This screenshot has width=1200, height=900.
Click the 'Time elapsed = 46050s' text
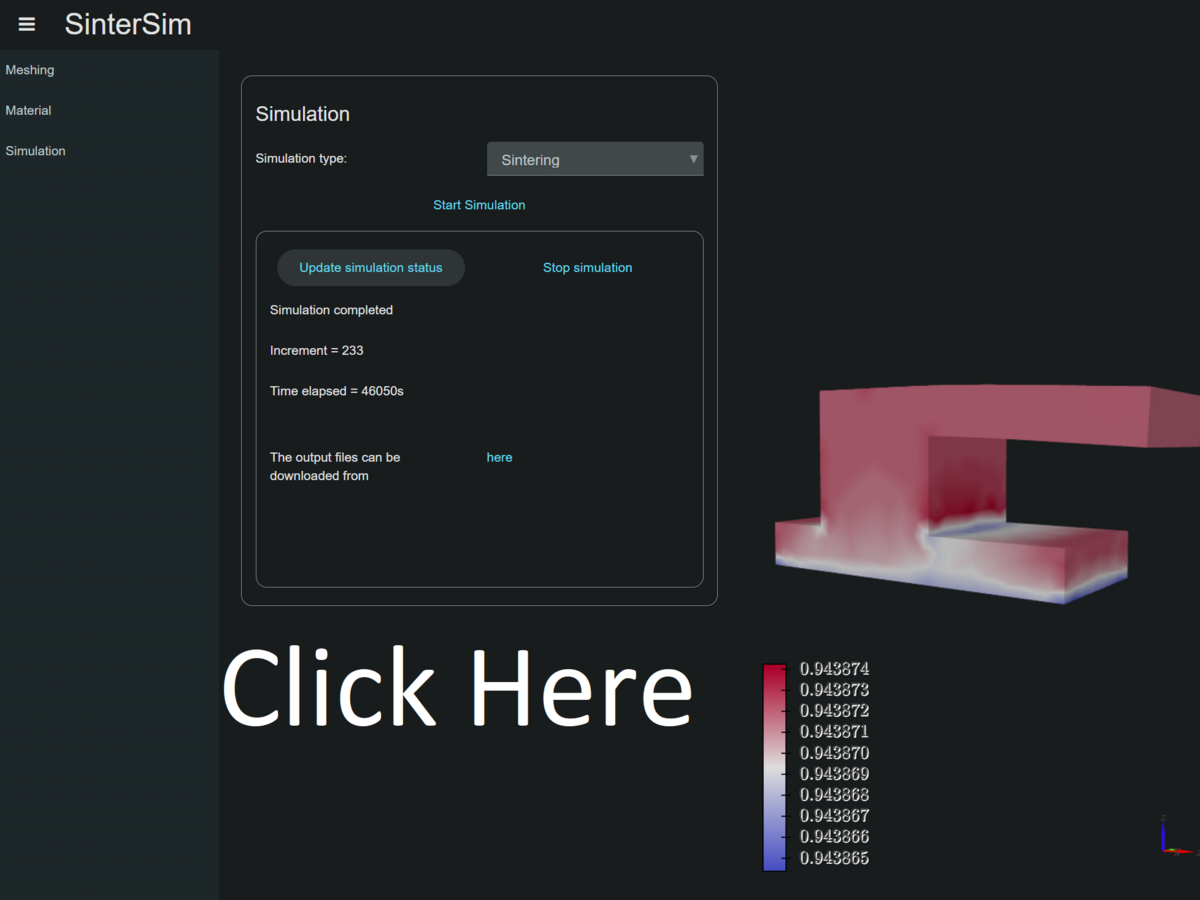click(x=337, y=391)
